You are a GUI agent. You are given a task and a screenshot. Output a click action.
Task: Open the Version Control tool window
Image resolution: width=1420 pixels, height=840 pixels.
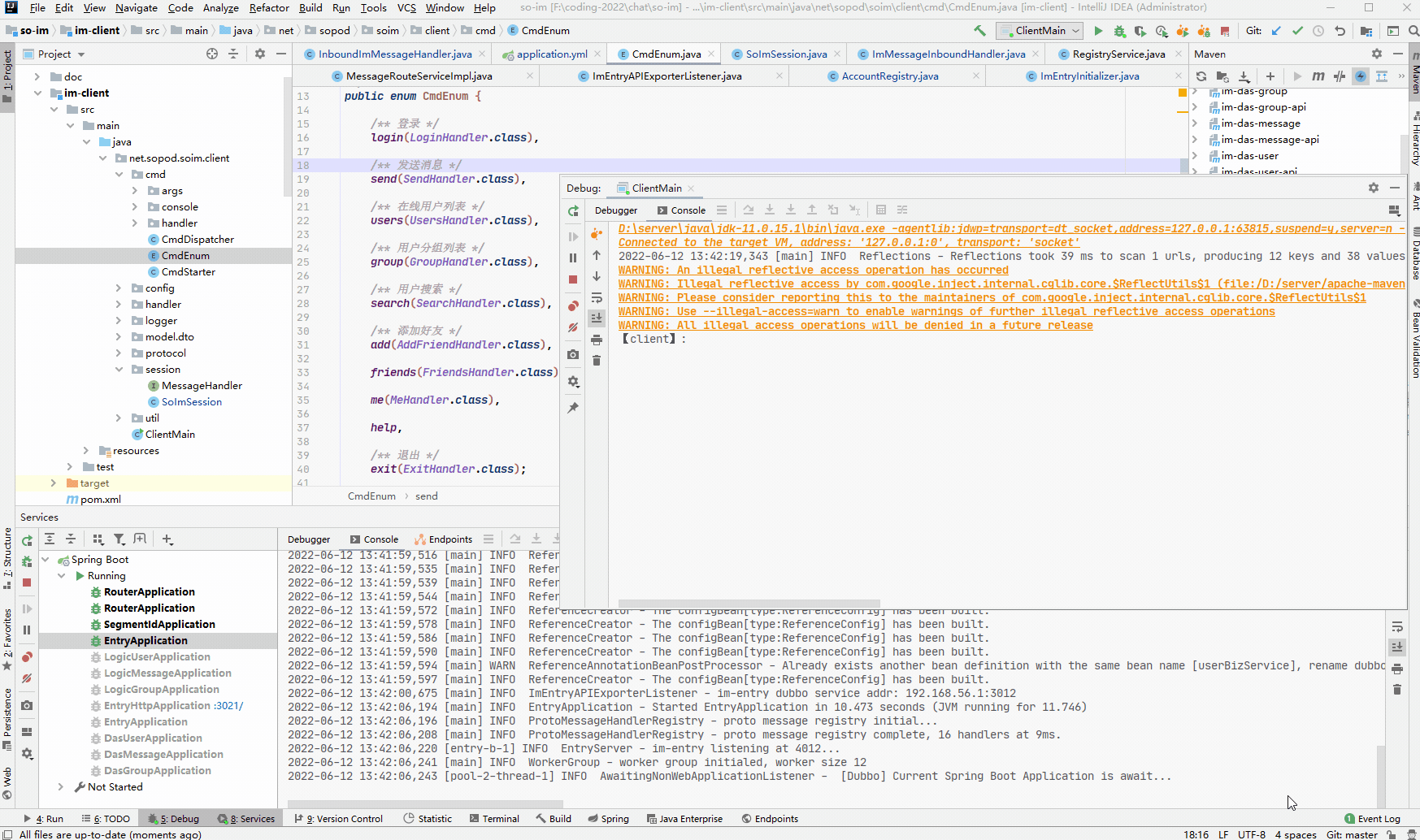339,819
